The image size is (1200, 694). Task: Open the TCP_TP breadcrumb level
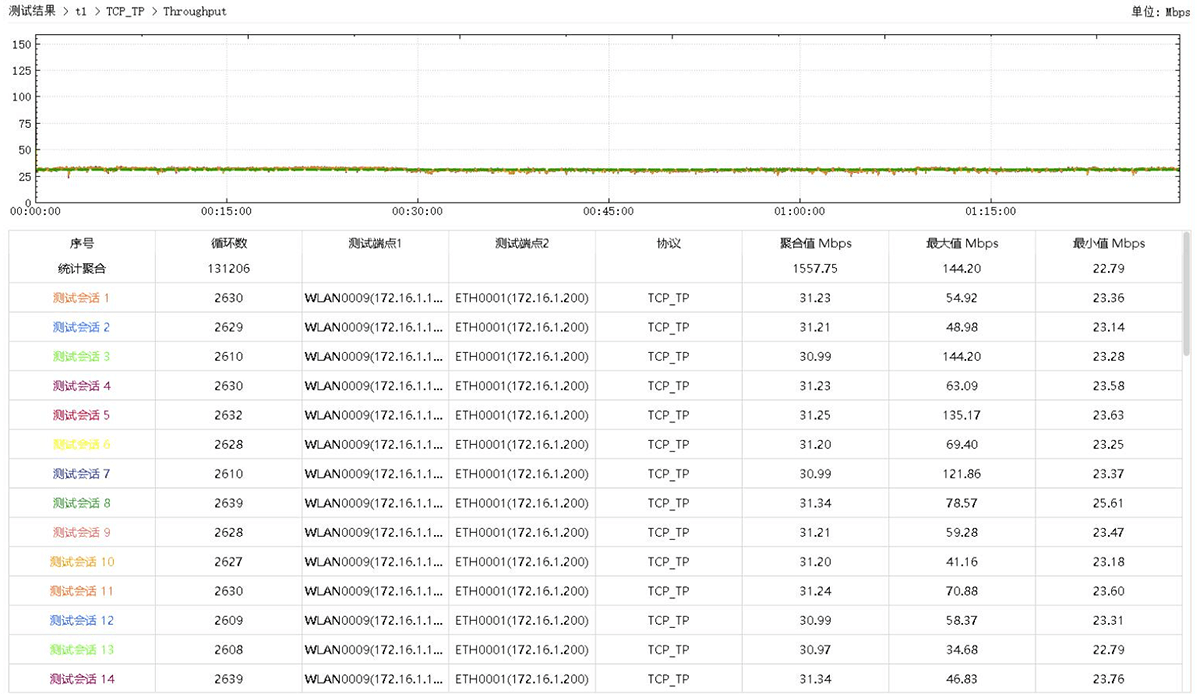[125, 11]
